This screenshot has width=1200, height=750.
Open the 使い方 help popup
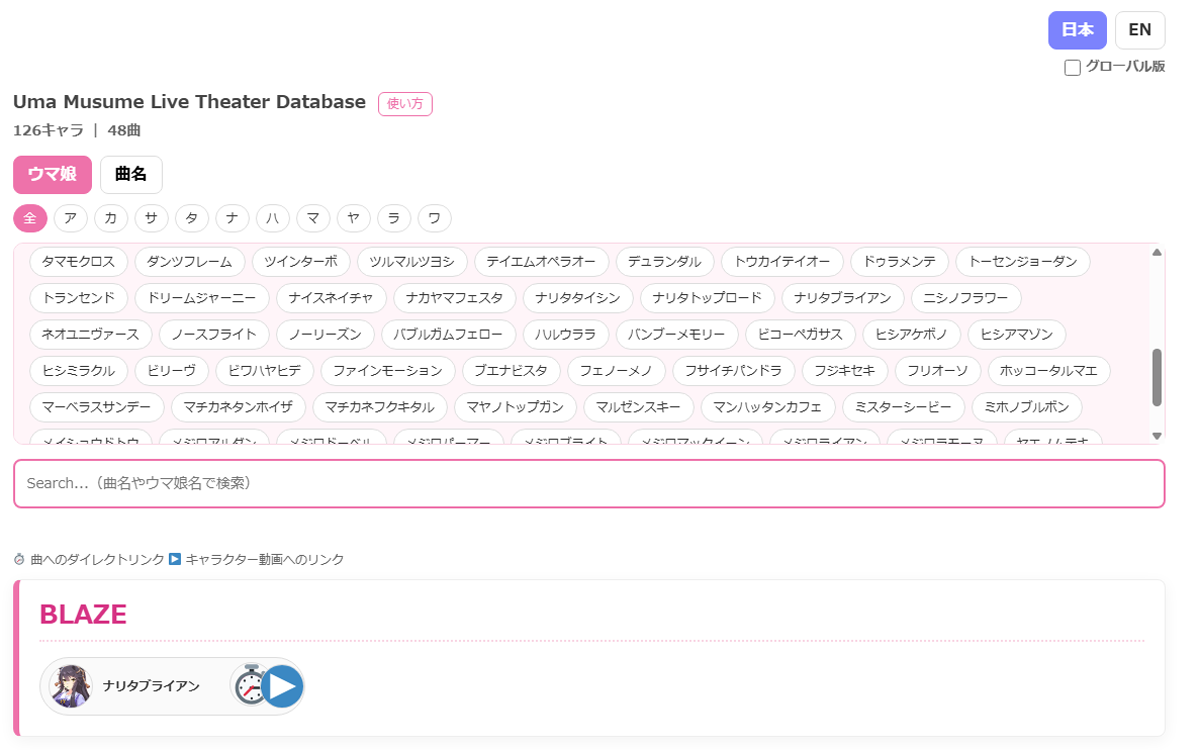point(405,103)
